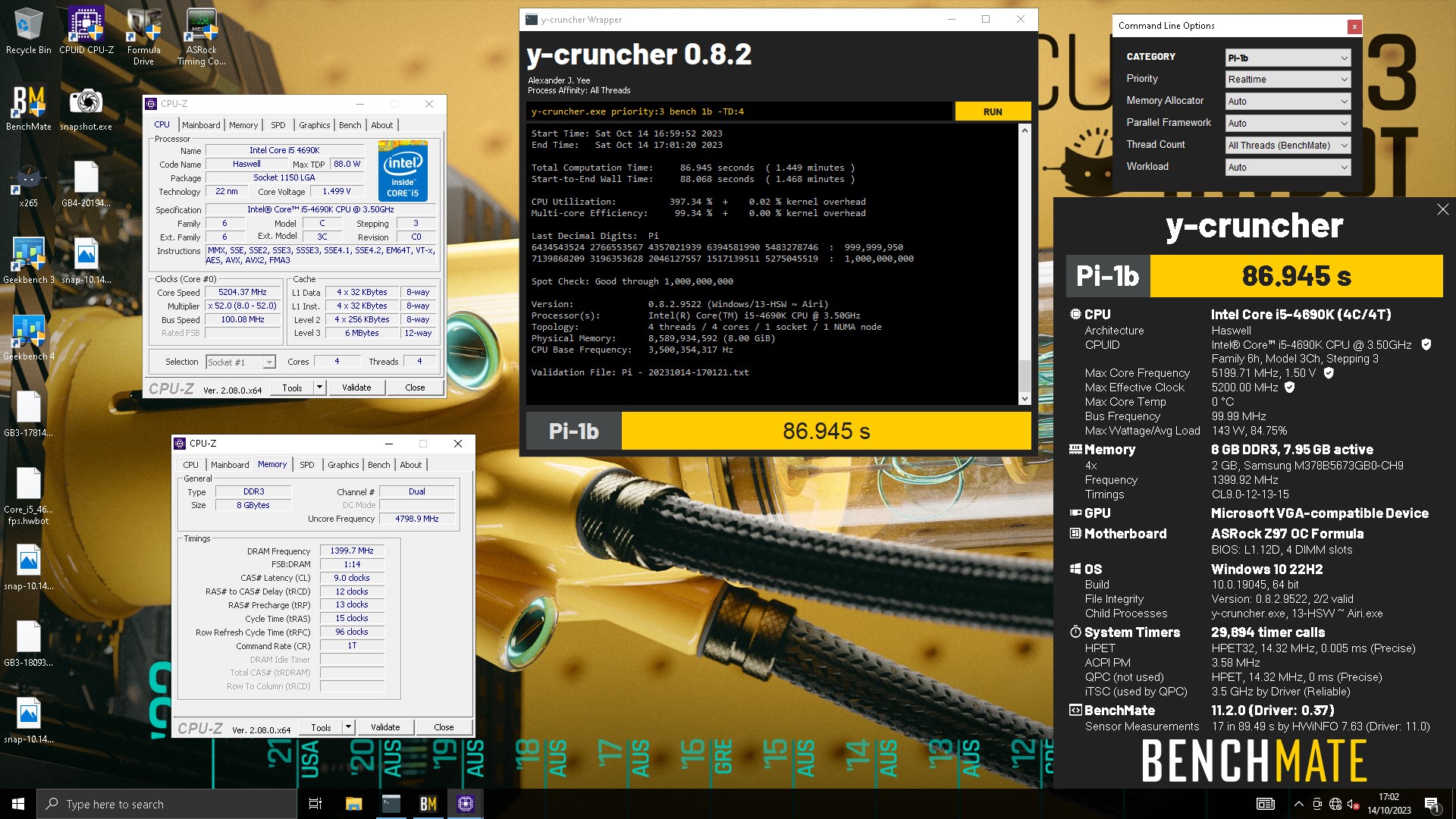Switch to SPD tab in lower CPU-Z
1456x819 pixels.
coord(307,465)
